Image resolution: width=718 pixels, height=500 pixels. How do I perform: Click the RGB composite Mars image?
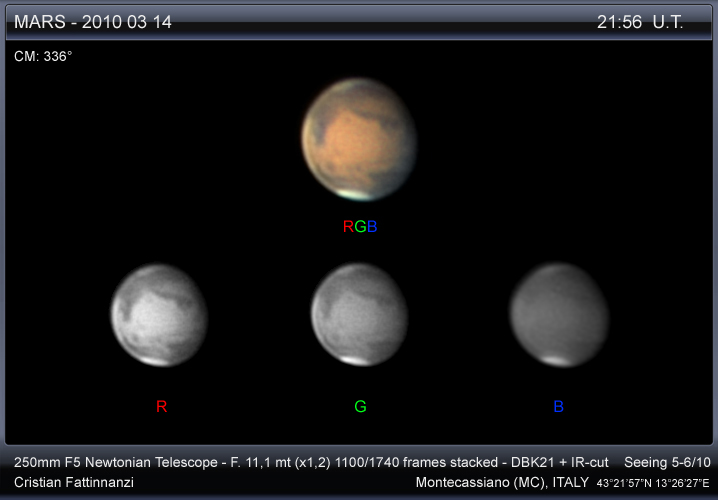click(x=359, y=139)
